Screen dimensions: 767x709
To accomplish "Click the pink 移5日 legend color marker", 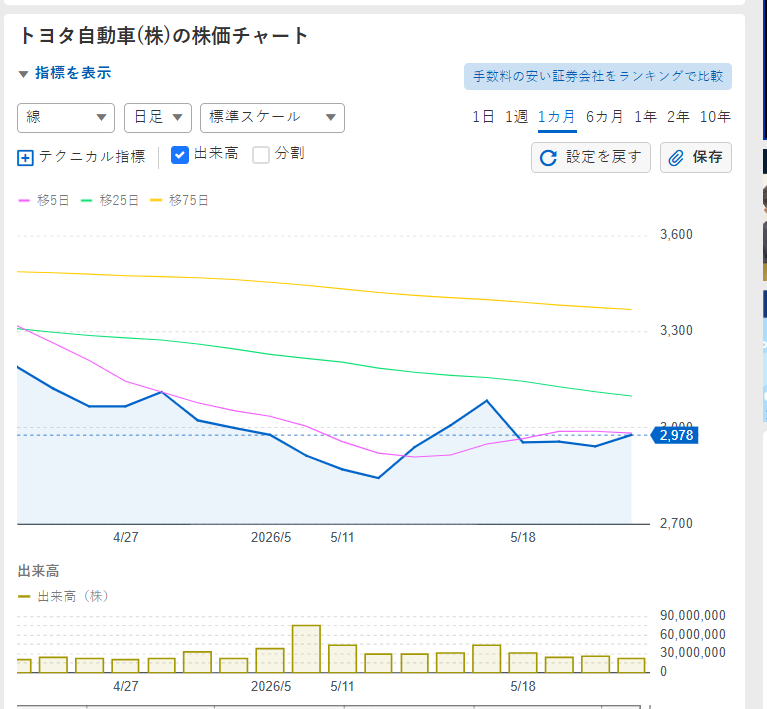I will pyautogui.click(x=24, y=201).
